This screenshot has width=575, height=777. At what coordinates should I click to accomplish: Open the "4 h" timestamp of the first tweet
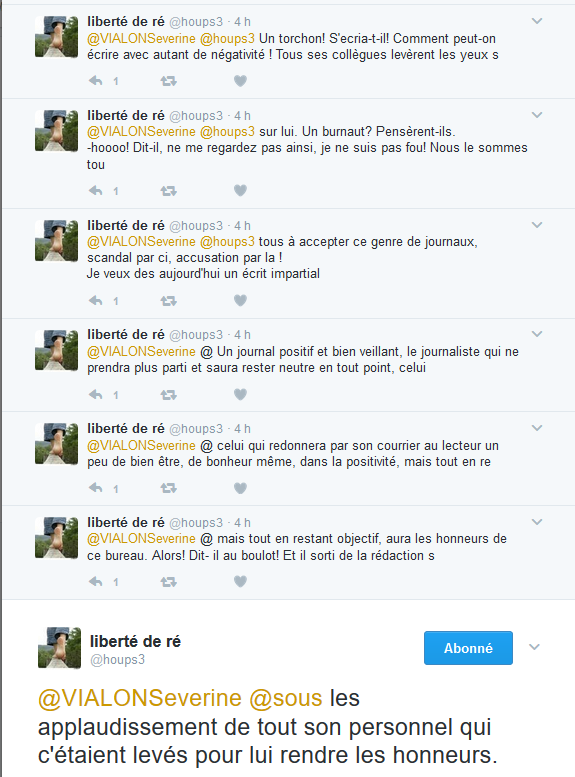coord(242,22)
